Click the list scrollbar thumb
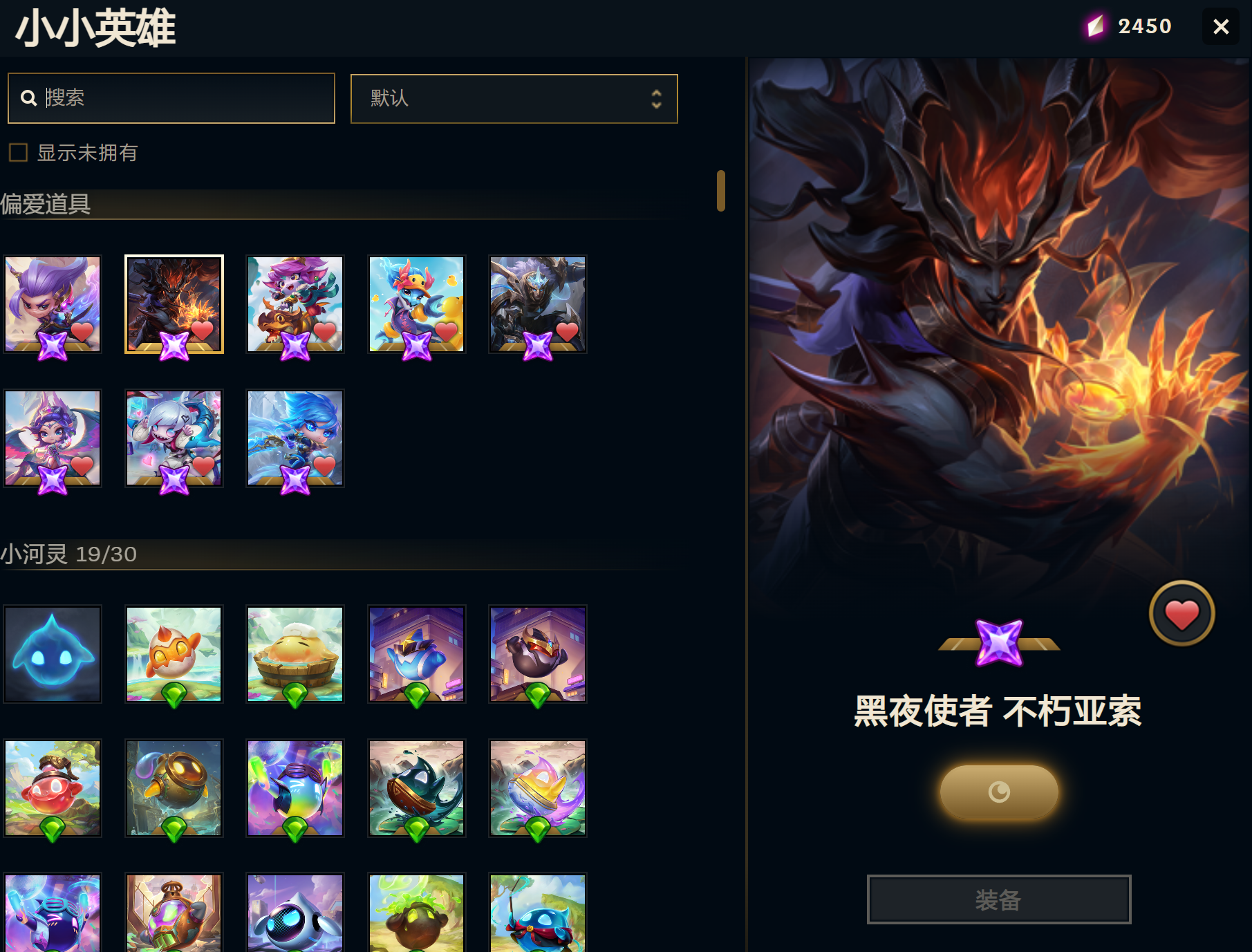 coord(720,191)
